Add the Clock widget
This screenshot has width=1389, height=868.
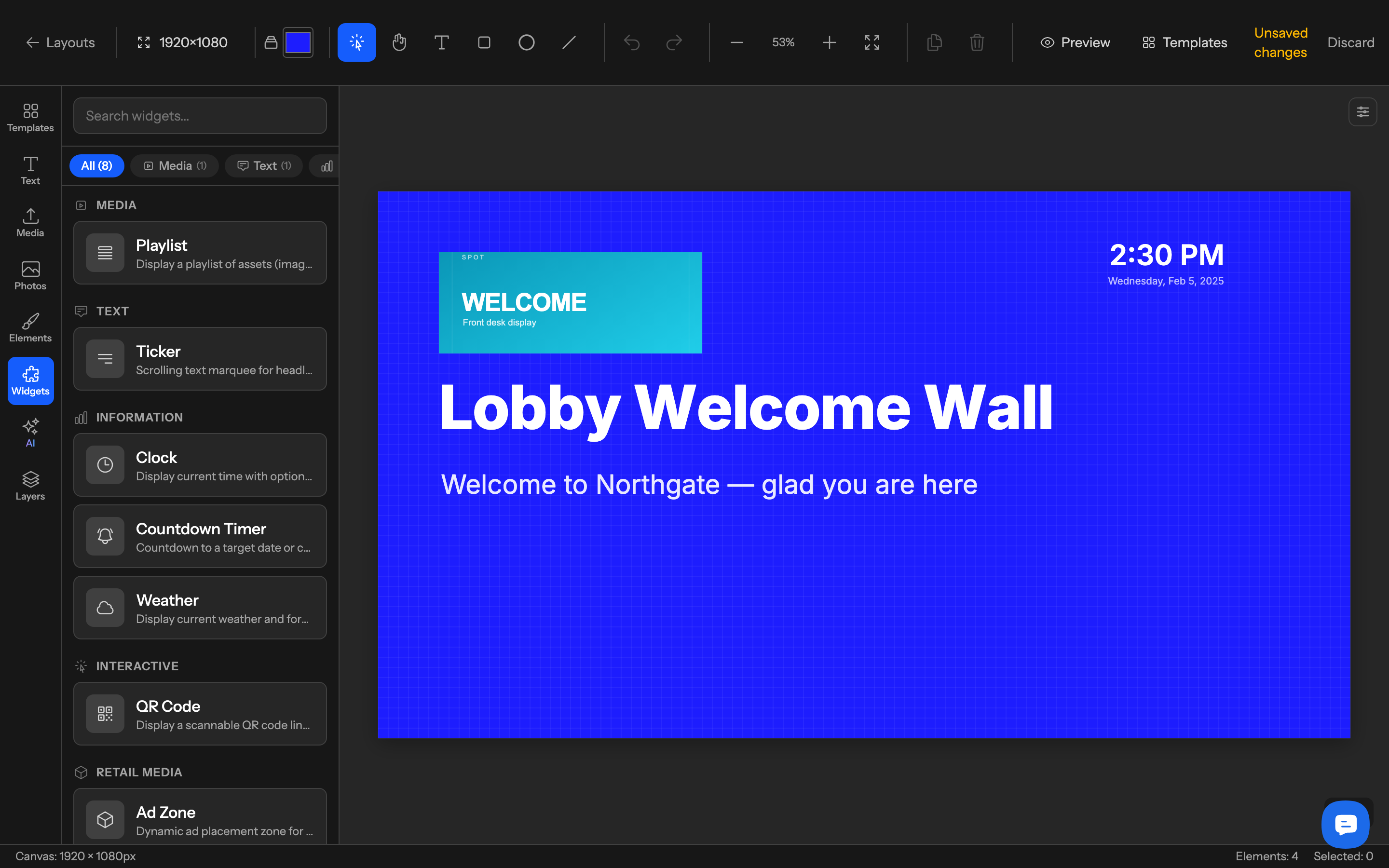point(200,465)
